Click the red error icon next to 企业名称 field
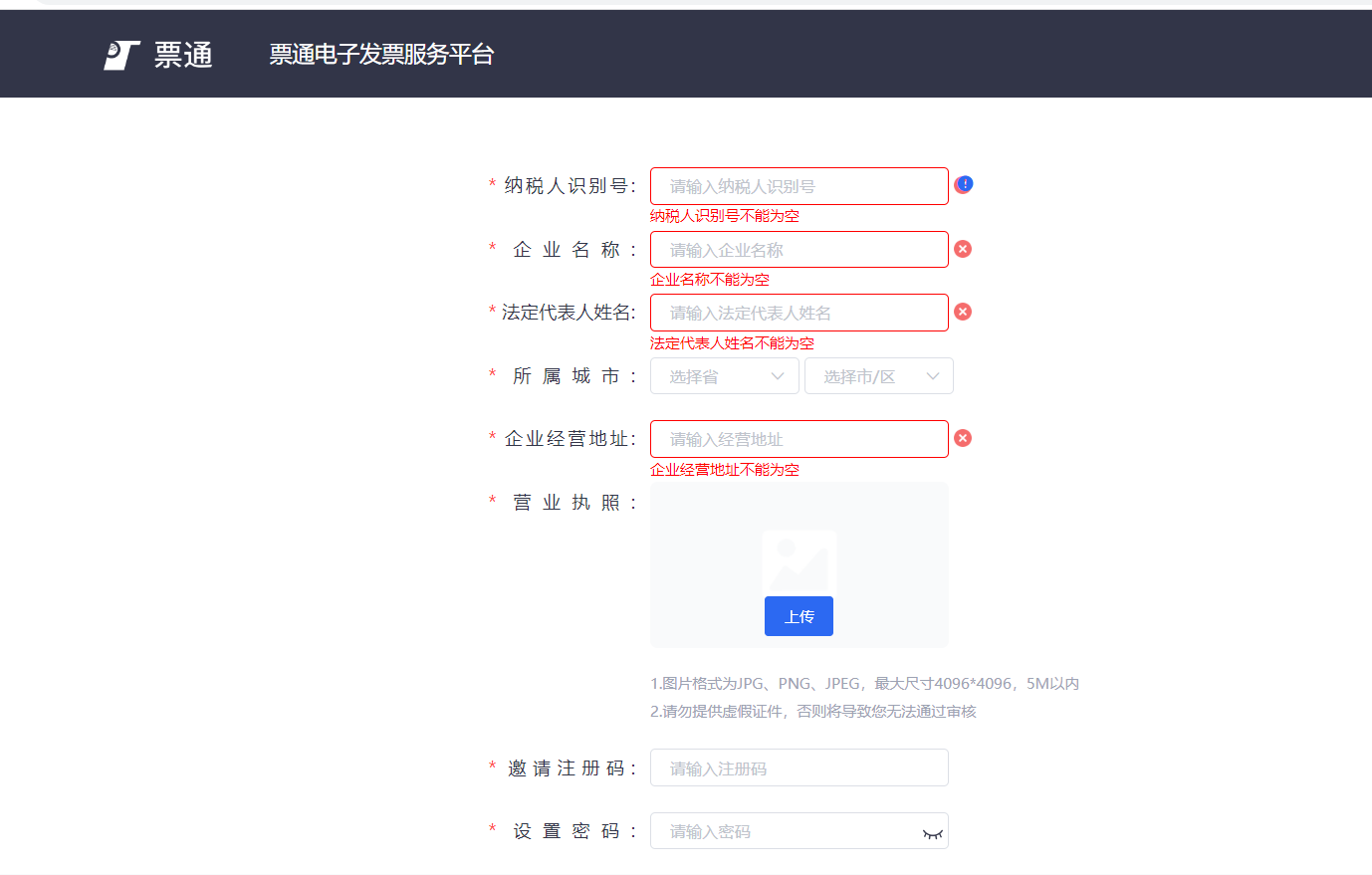 click(x=963, y=249)
